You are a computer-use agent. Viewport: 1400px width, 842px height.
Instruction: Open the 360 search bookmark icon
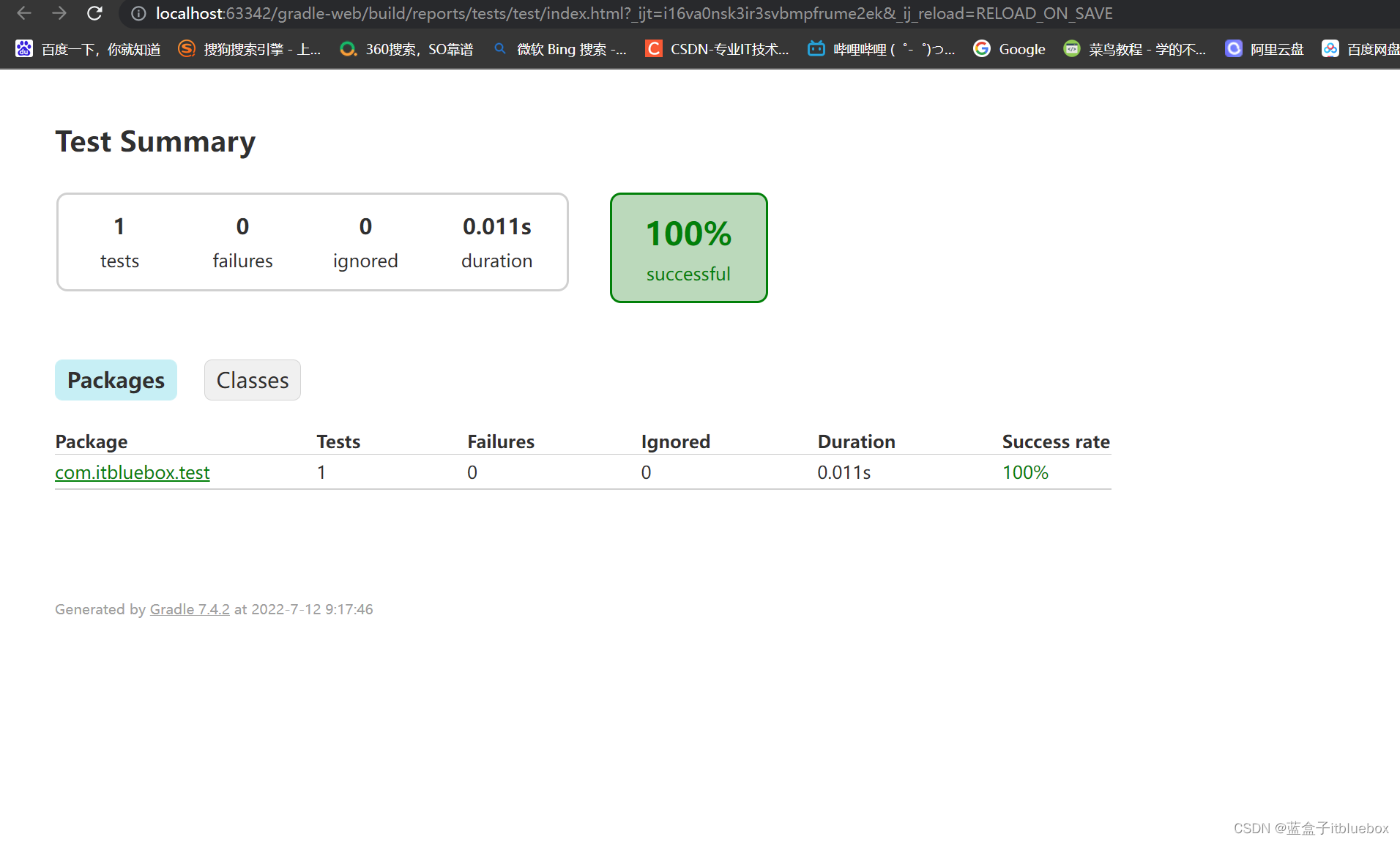[x=349, y=48]
